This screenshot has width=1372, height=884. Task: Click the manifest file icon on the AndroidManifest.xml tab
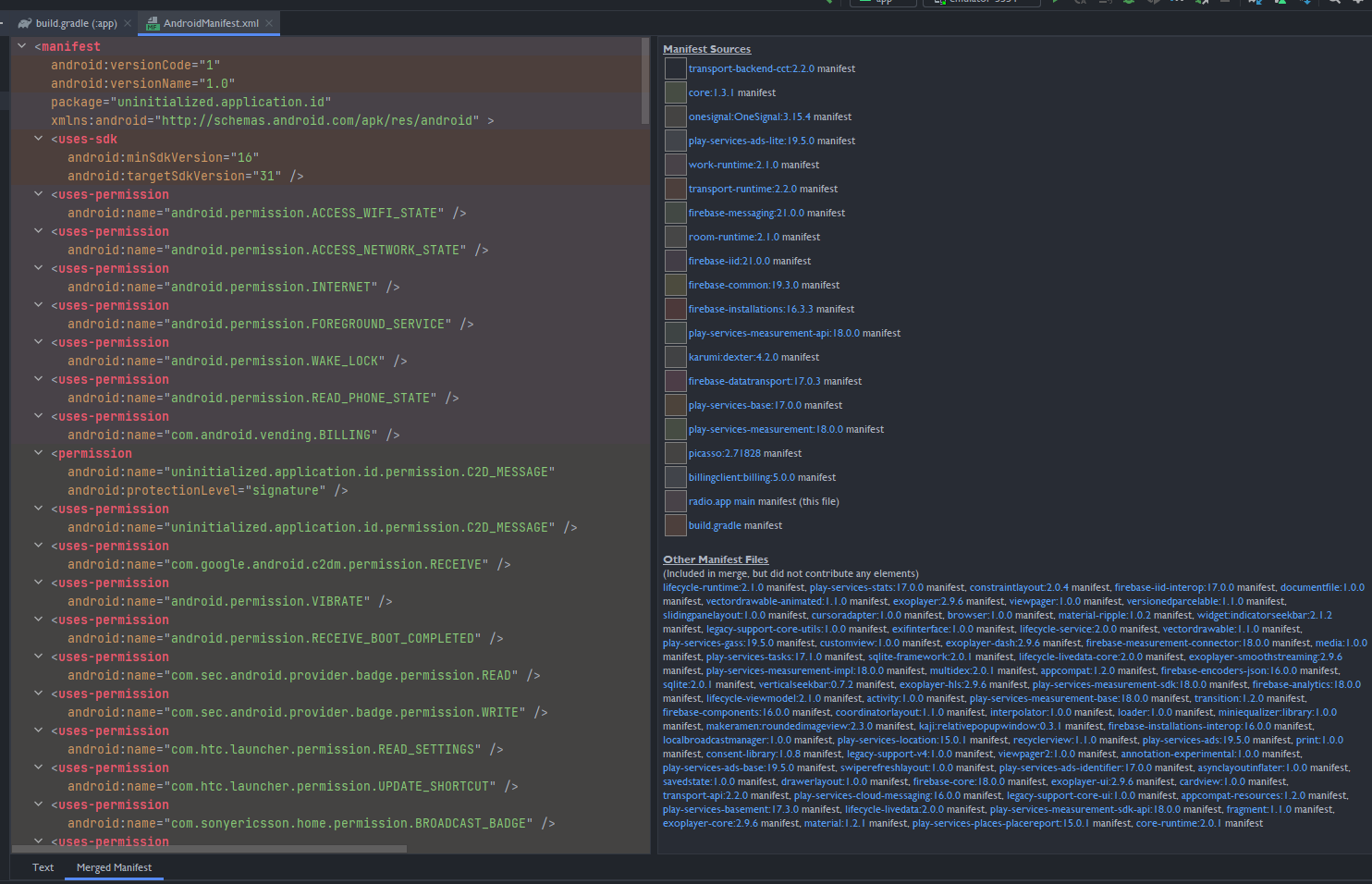pos(153,23)
